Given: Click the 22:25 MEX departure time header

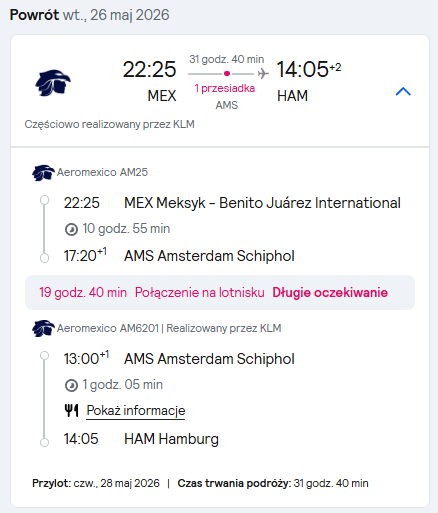Looking at the screenshot, I should pos(150,82).
